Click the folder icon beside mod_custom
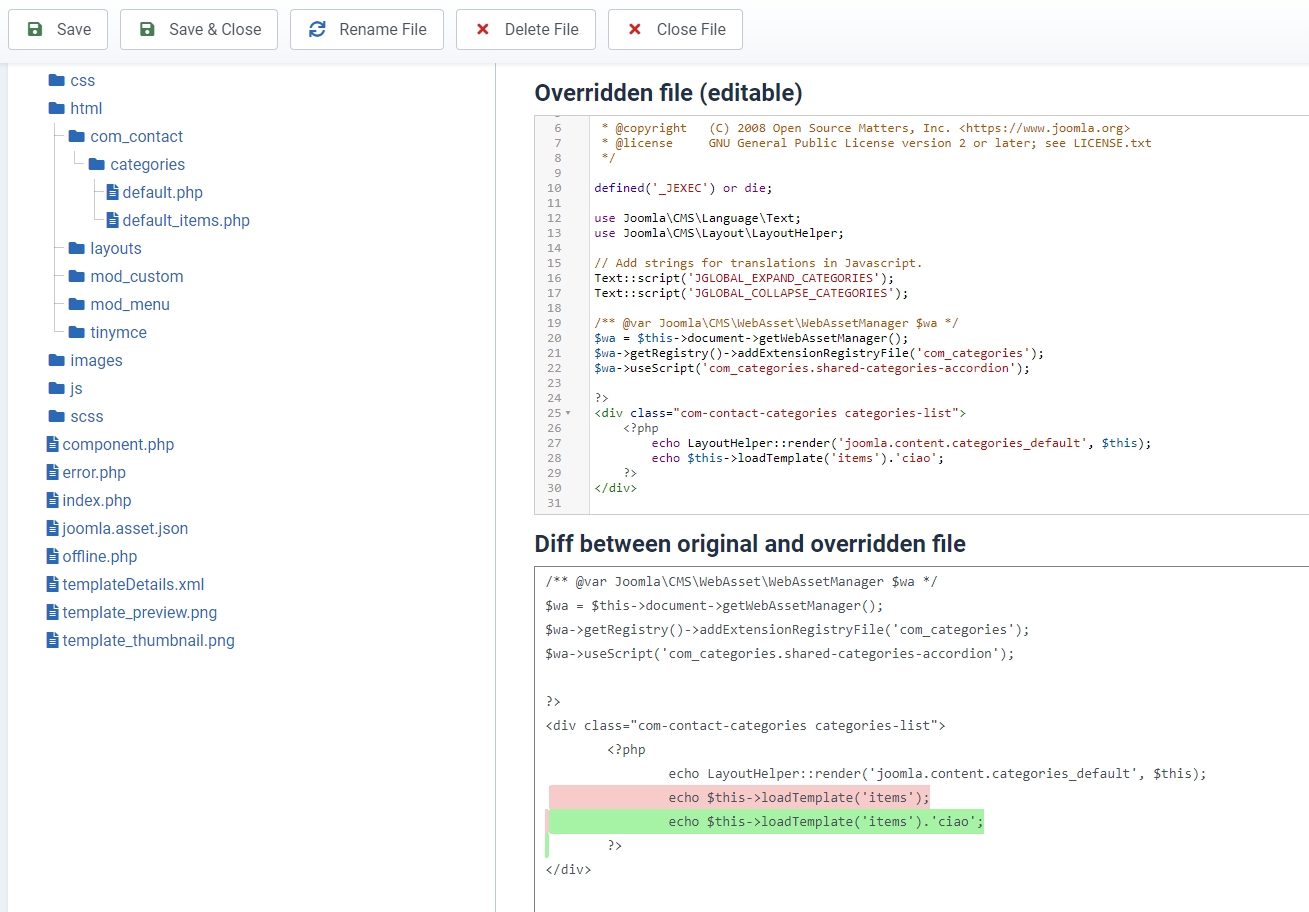 point(76,276)
